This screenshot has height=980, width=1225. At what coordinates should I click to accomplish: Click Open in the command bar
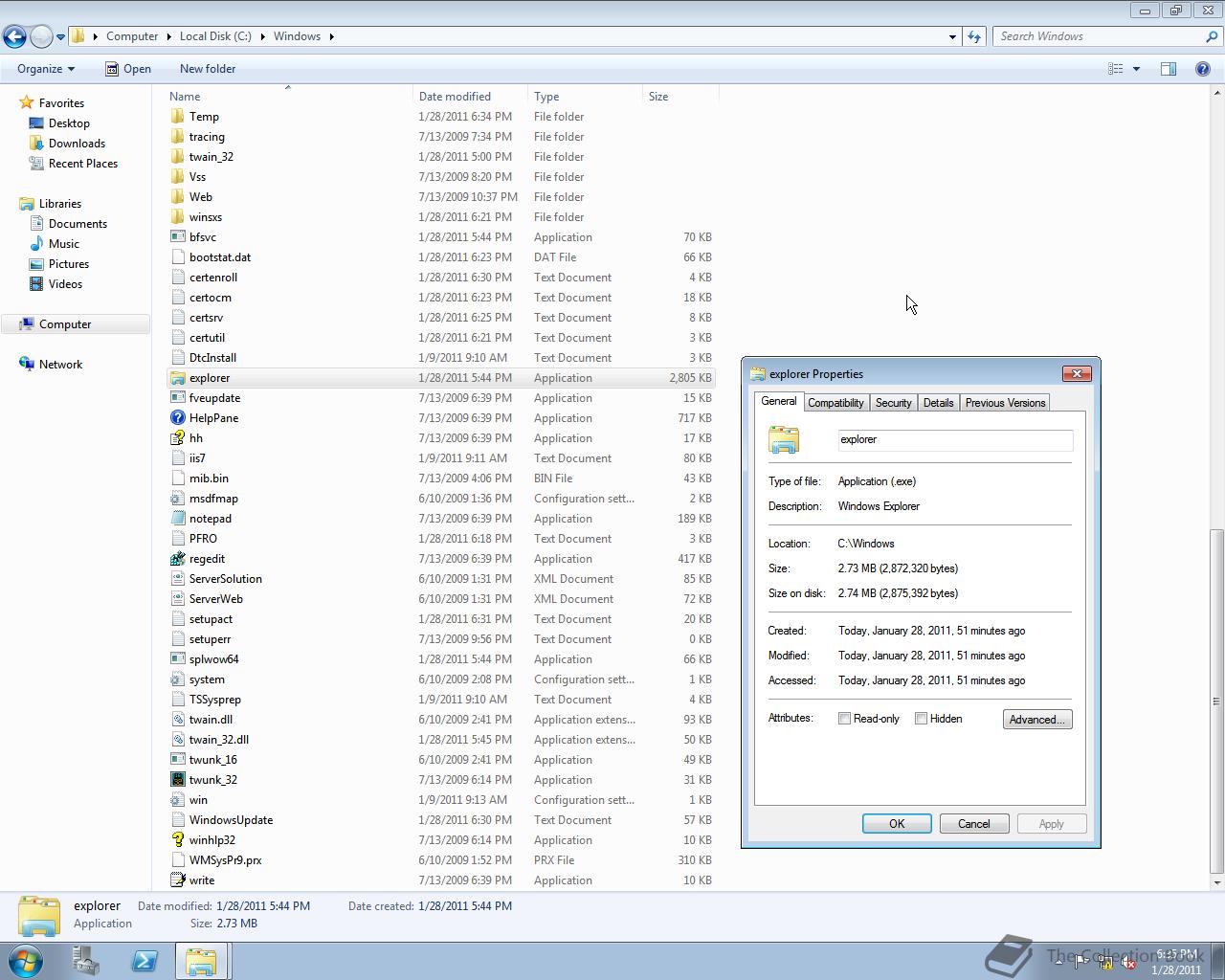point(127,69)
